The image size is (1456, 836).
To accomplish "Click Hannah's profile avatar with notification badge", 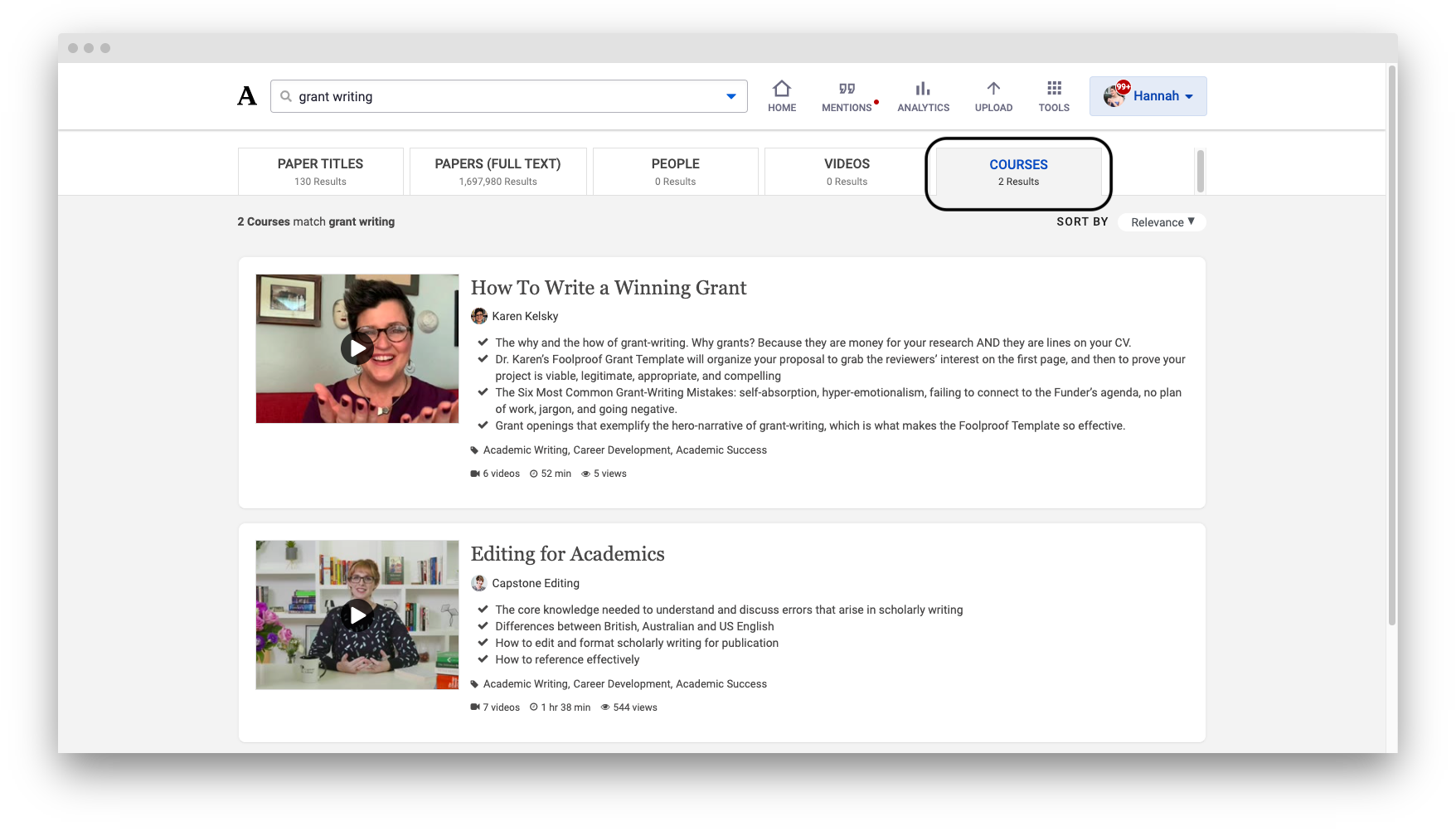I will (x=1116, y=95).
